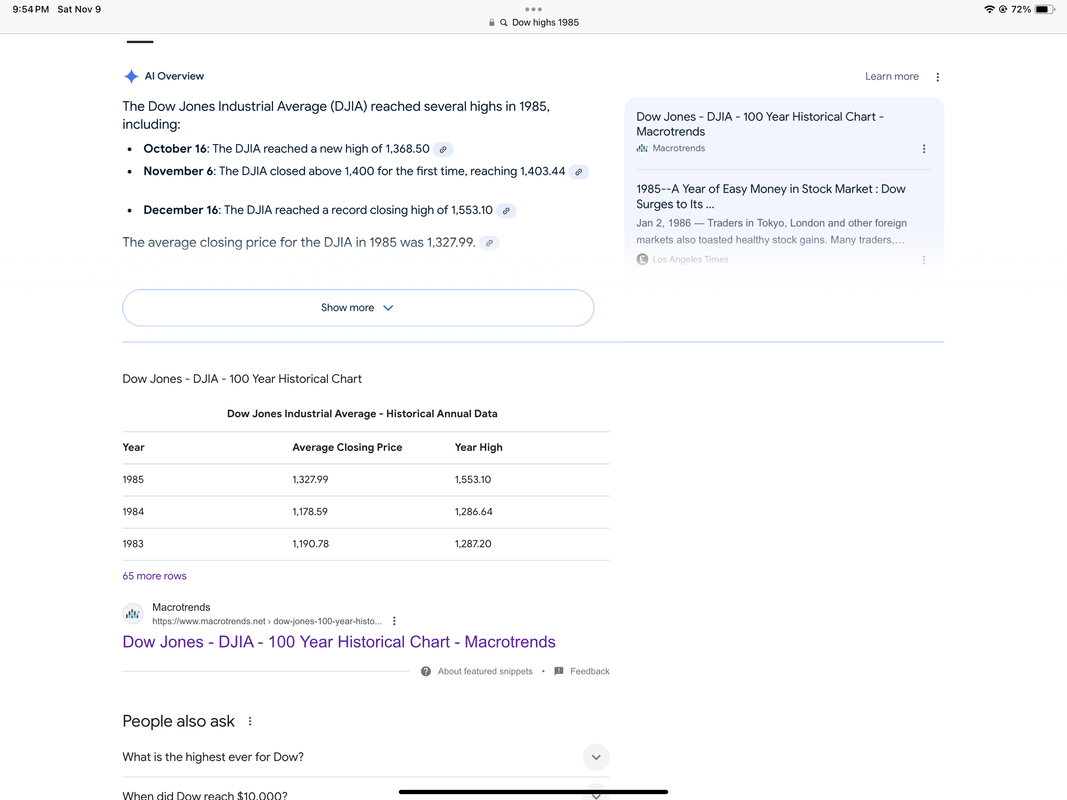1067x800 pixels.
Task: Open three-dot menu next to macrotrends.net URL
Action: [394, 620]
